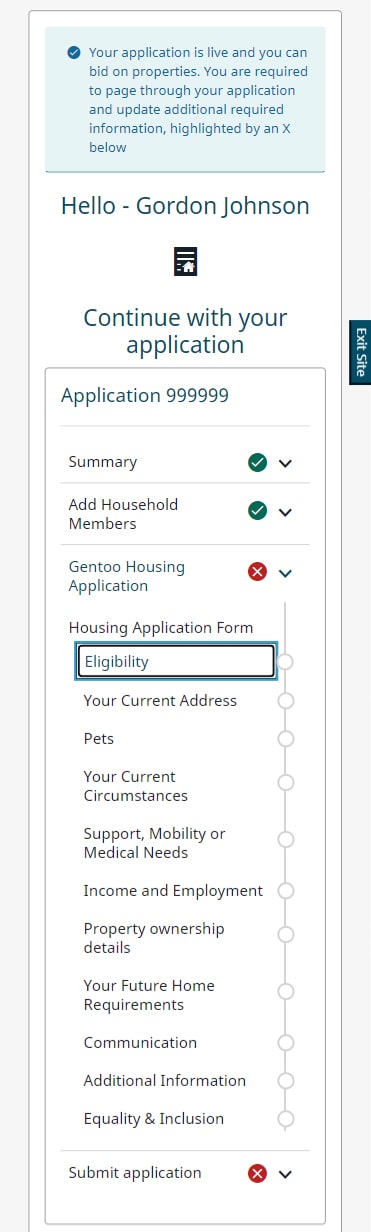This screenshot has height=1232, width=371.
Task: Click the house document icon below greeting
Action: coord(185,260)
